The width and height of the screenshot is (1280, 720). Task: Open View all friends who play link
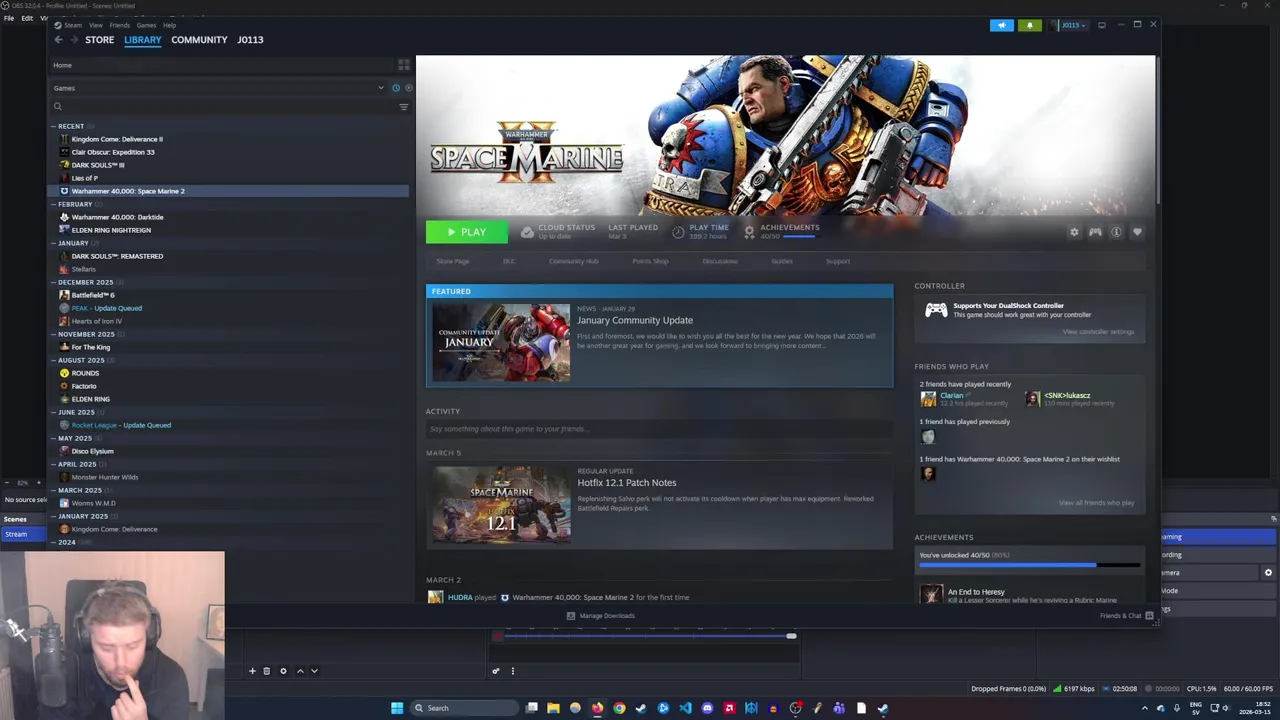tap(1096, 503)
